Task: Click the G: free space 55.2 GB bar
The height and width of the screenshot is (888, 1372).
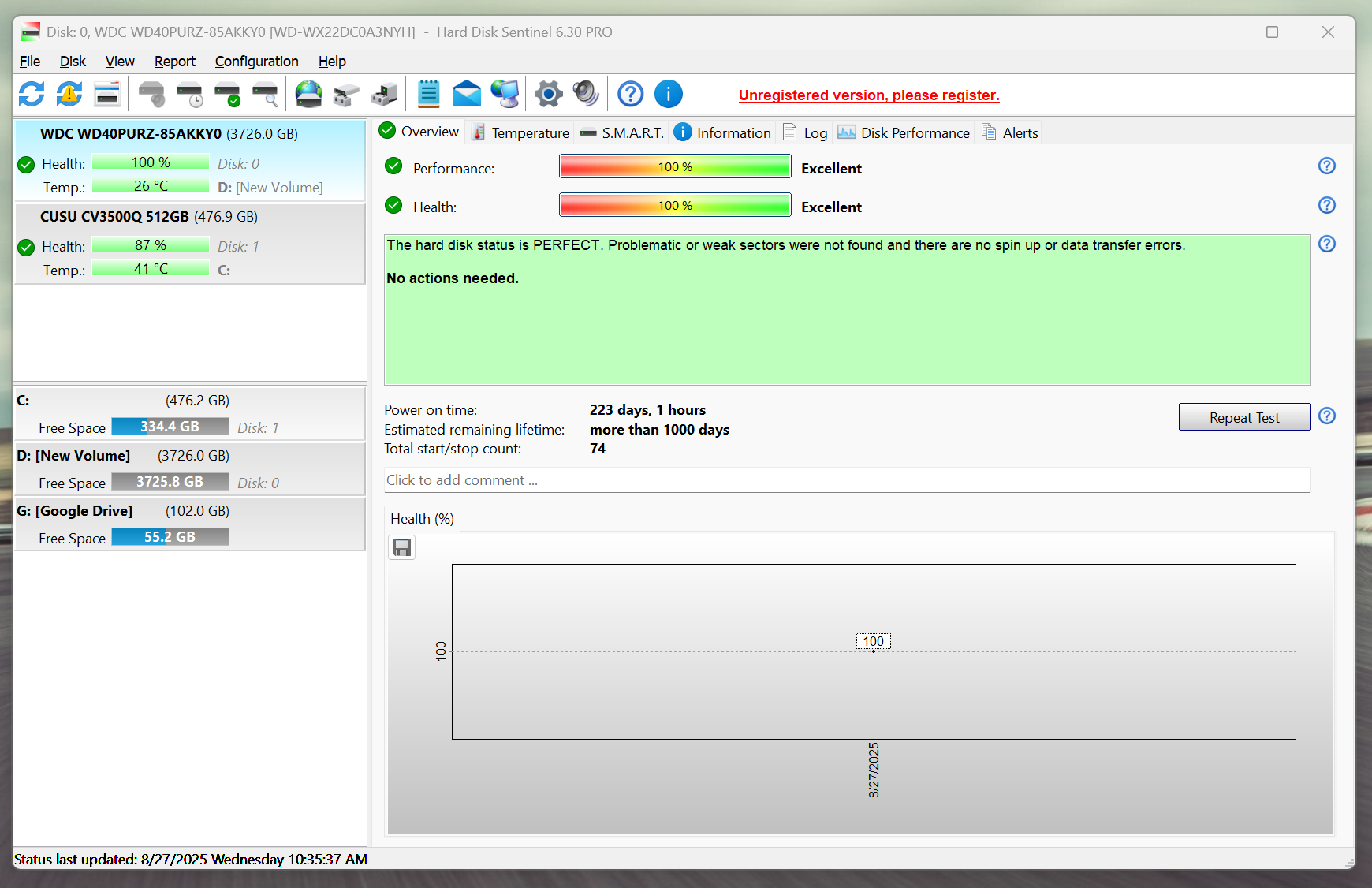Action: point(170,537)
